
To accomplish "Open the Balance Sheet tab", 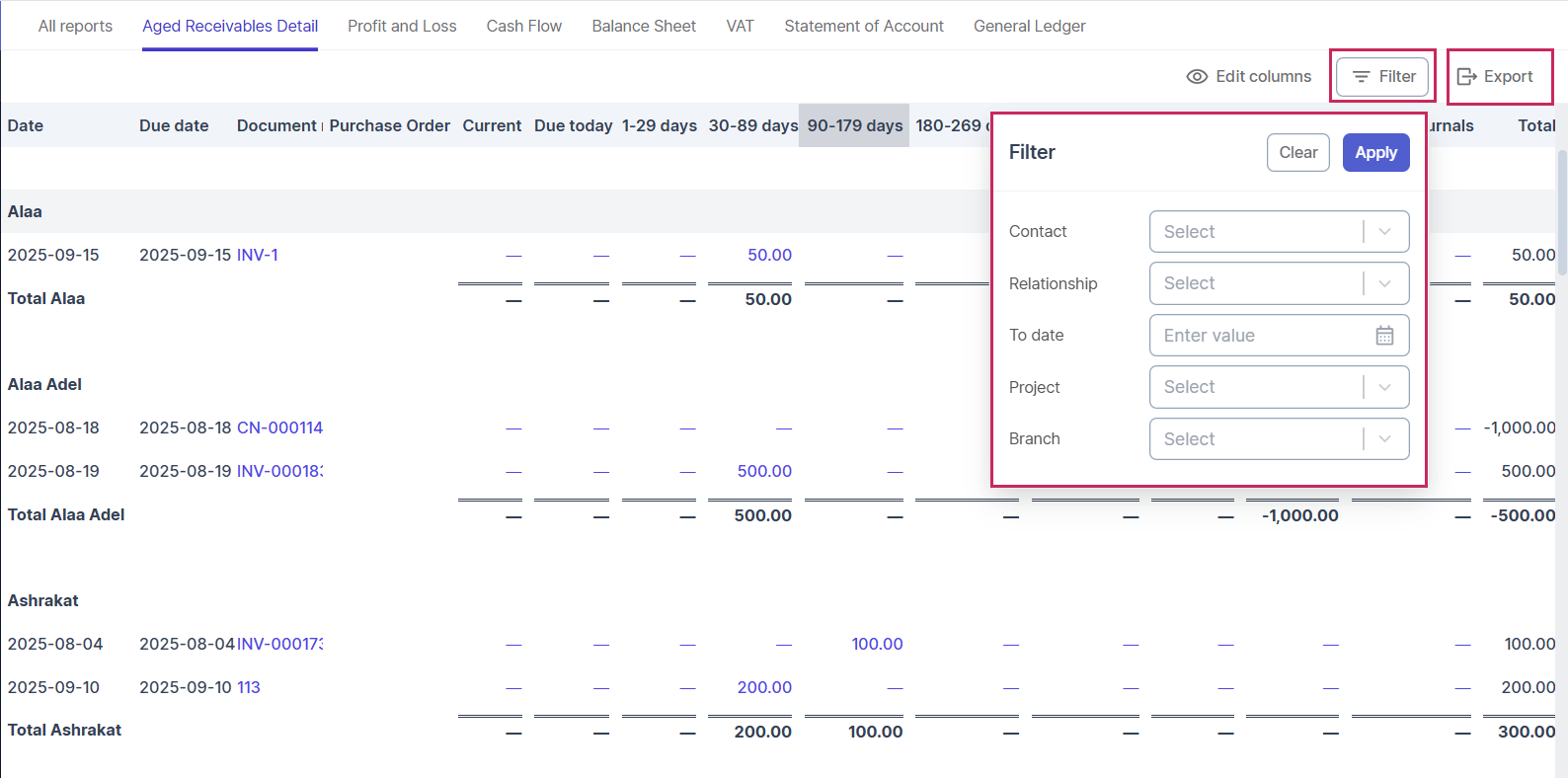I will 644,27.
